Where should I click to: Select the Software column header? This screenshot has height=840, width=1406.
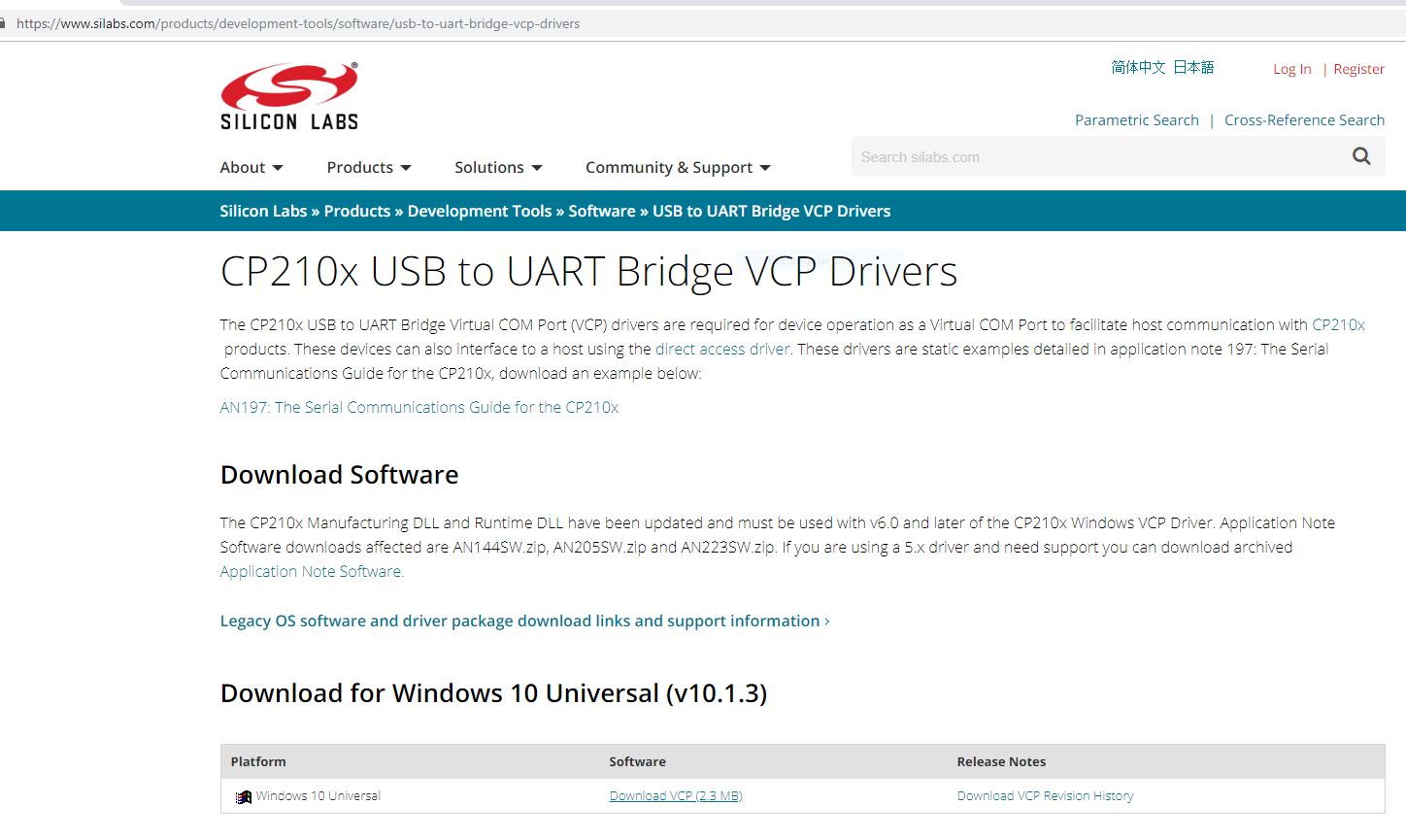pos(637,761)
